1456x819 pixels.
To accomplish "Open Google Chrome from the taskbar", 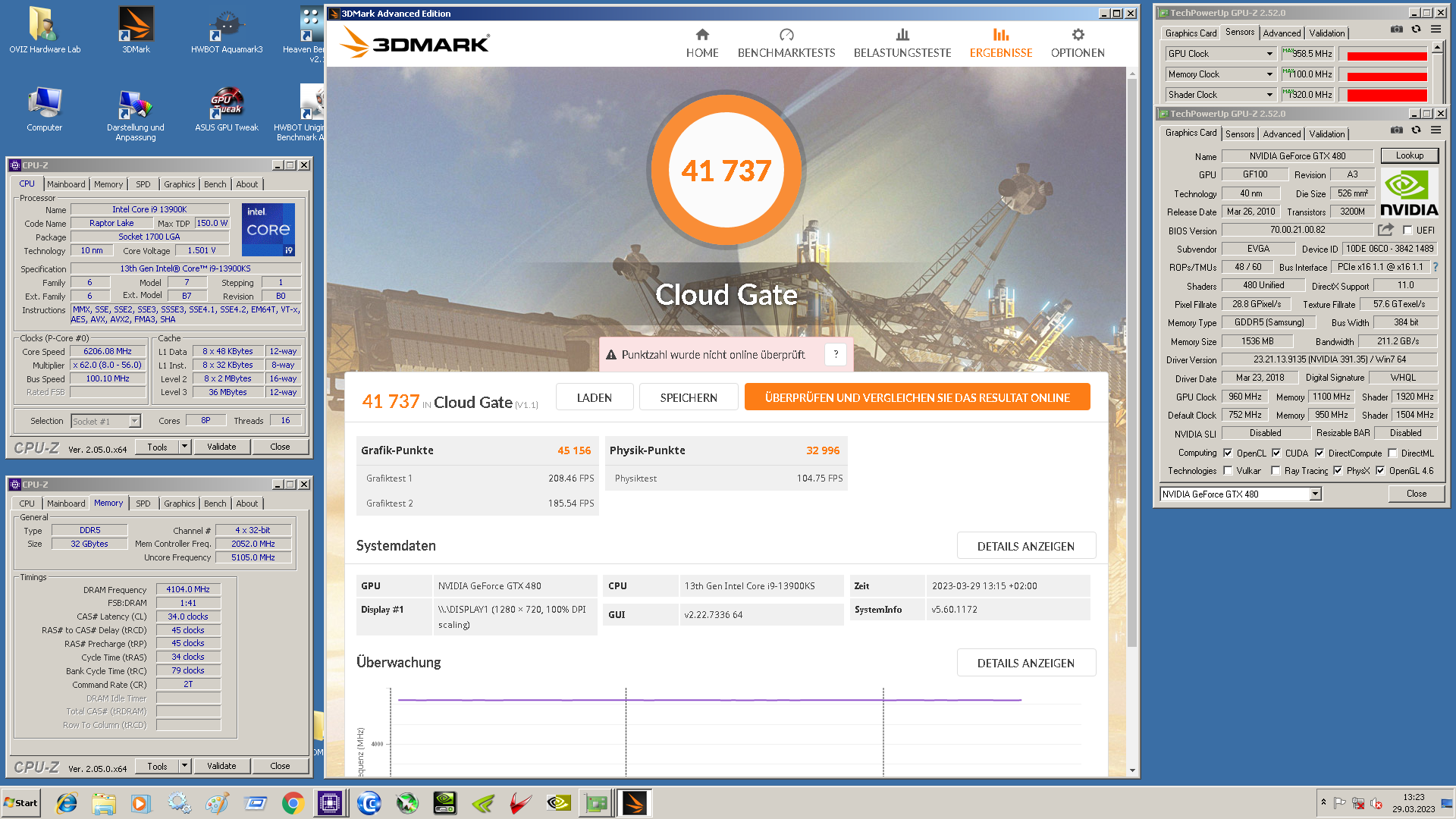I will (293, 803).
